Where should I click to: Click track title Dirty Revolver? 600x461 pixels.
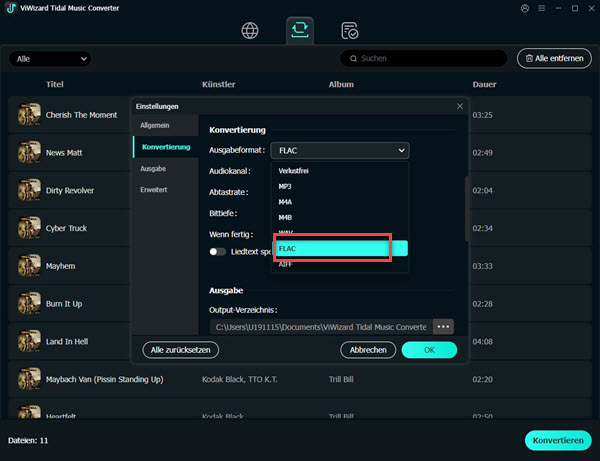(x=70, y=191)
